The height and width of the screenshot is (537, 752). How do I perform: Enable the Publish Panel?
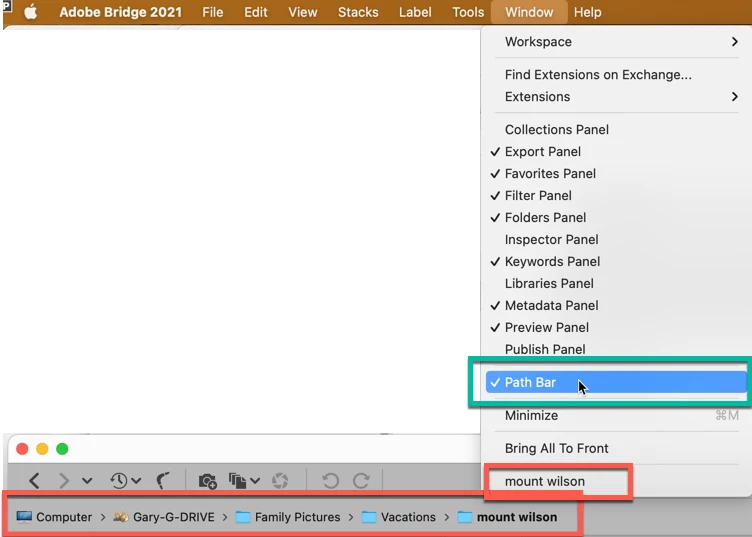(x=616, y=350)
